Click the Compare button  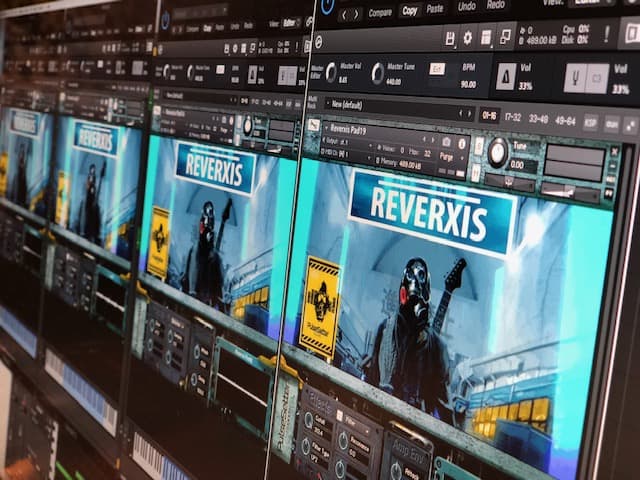(x=380, y=13)
